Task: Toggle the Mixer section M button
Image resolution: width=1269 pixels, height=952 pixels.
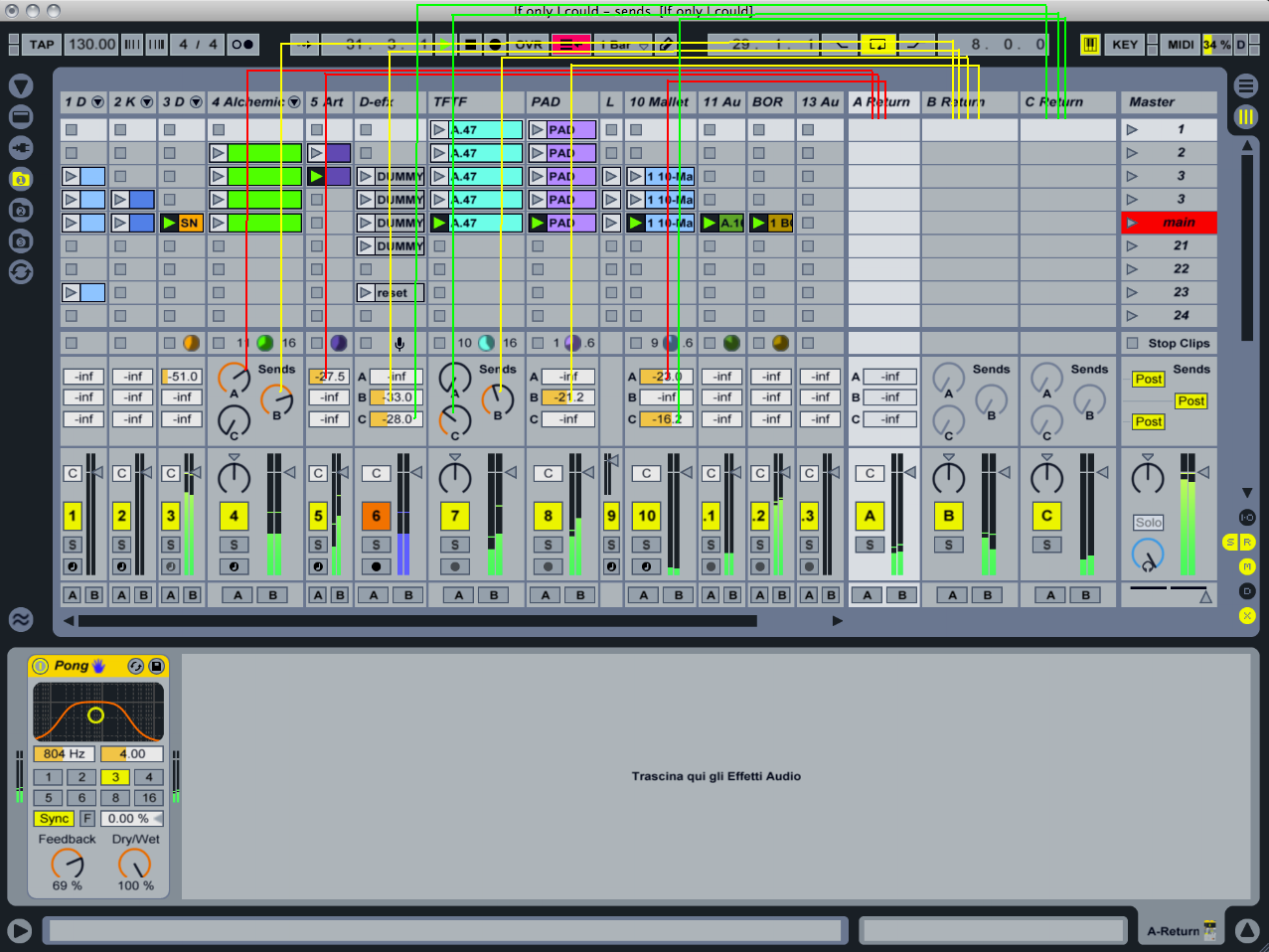Action: [x=1247, y=566]
